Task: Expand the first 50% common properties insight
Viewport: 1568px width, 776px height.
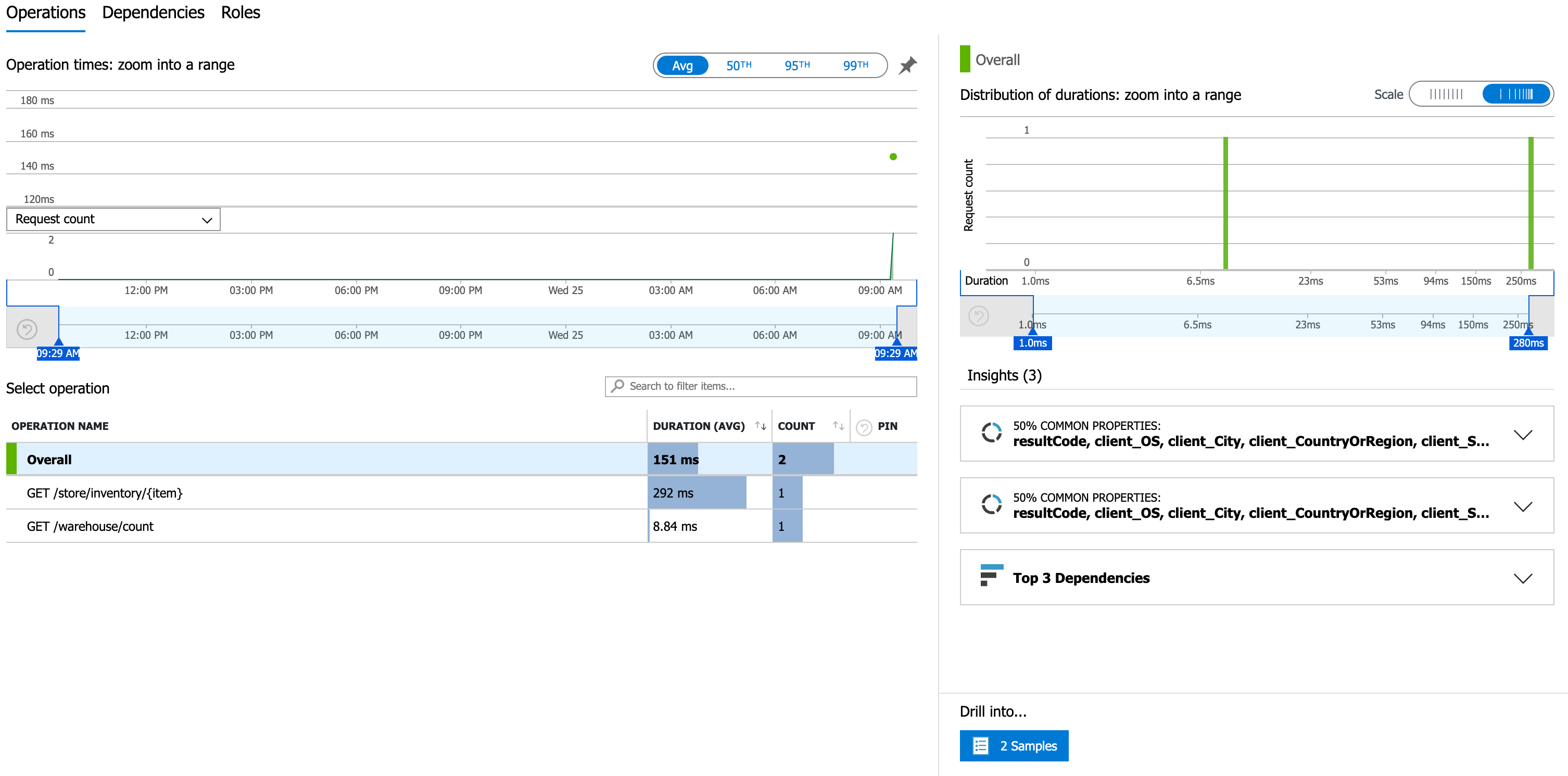Action: (x=1522, y=435)
